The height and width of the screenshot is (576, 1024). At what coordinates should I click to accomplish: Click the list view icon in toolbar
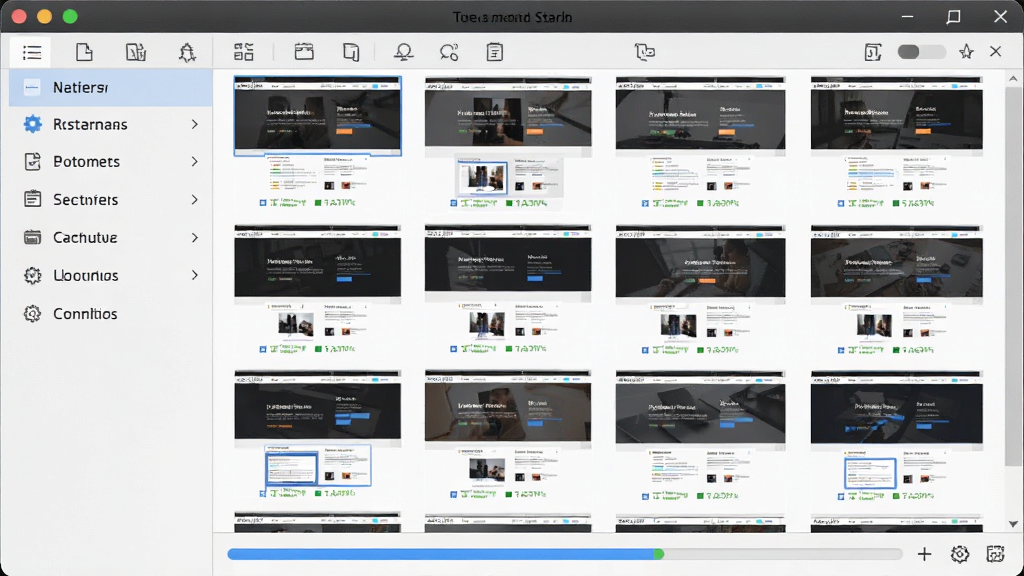click(31, 52)
